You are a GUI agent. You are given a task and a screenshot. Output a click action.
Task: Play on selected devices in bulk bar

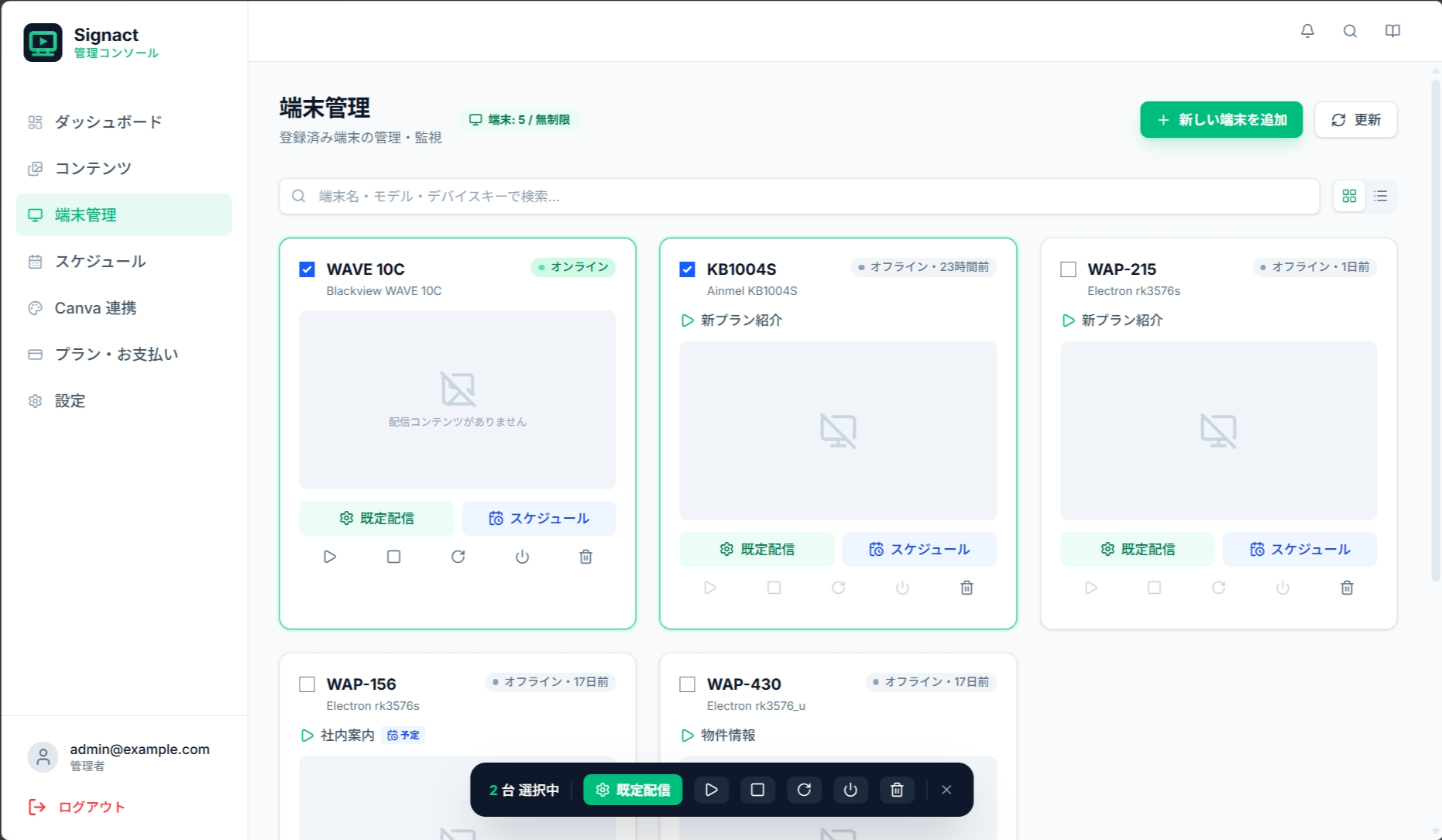711,790
